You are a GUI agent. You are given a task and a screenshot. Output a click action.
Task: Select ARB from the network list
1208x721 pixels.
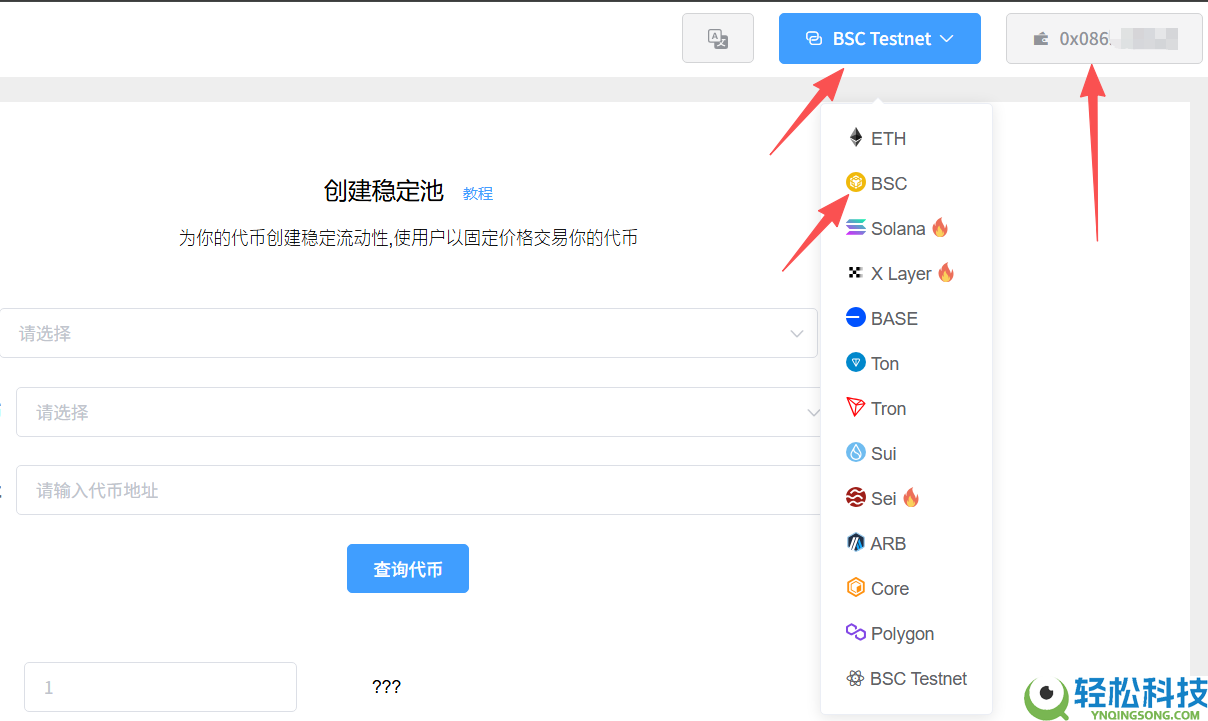tap(887, 543)
